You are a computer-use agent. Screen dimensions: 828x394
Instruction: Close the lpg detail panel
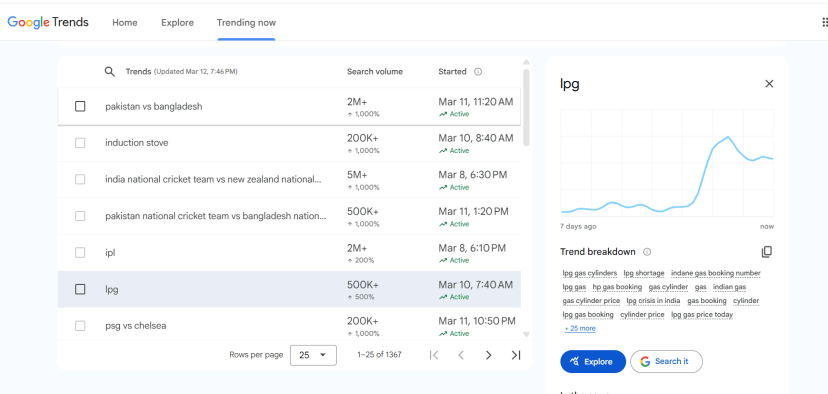pyautogui.click(x=769, y=83)
